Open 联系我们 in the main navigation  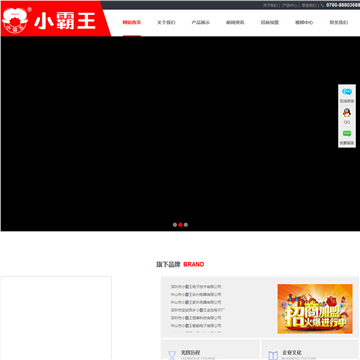click(x=339, y=23)
